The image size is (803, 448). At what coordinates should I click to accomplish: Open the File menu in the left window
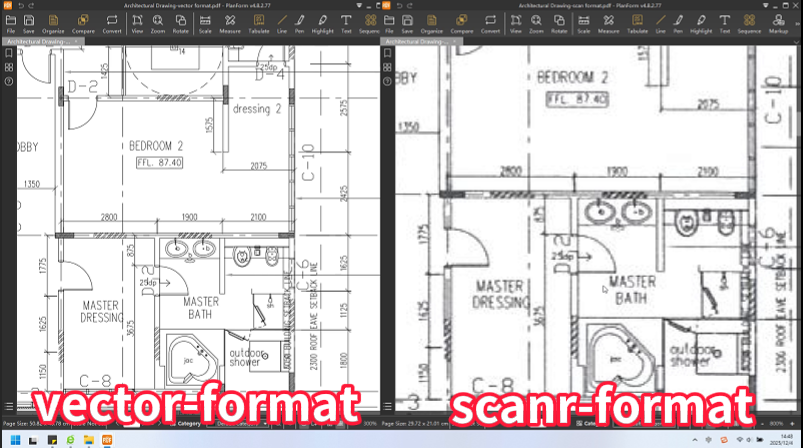click(9, 24)
